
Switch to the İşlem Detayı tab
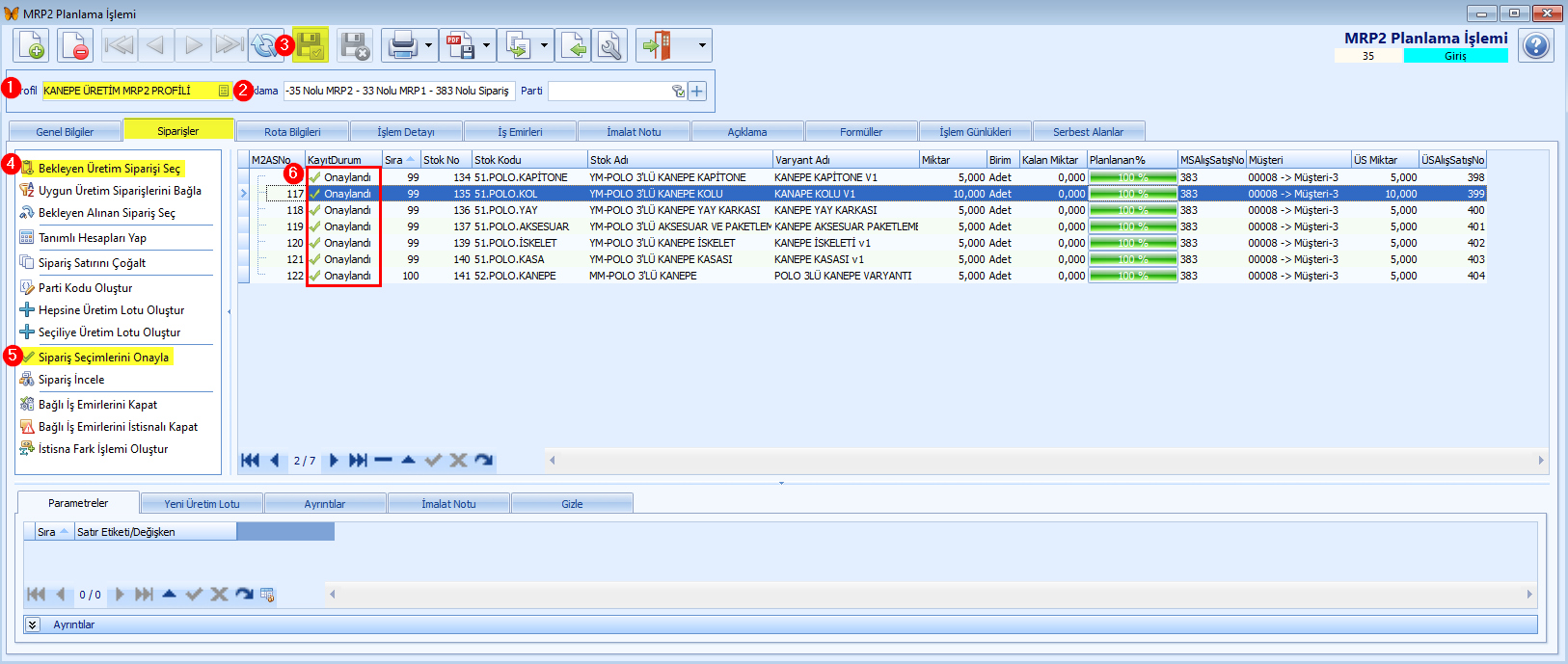[x=406, y=132]
